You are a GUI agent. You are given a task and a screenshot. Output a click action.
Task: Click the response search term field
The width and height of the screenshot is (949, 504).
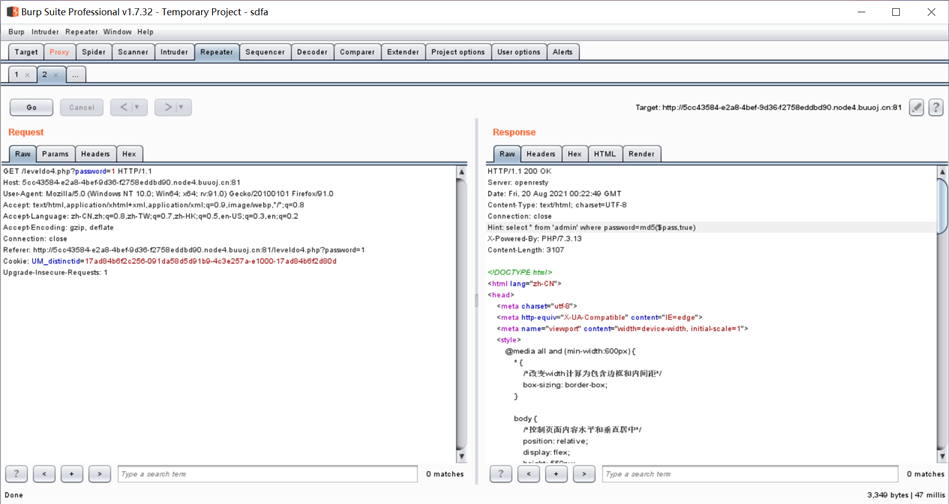click(x=750, y=474)
